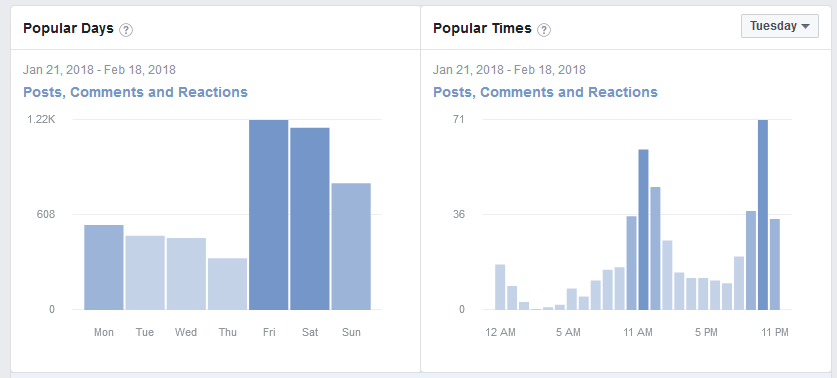Click the tallest bar near 11 PM
The image size is (837, 378).
(x=763, y=215)
